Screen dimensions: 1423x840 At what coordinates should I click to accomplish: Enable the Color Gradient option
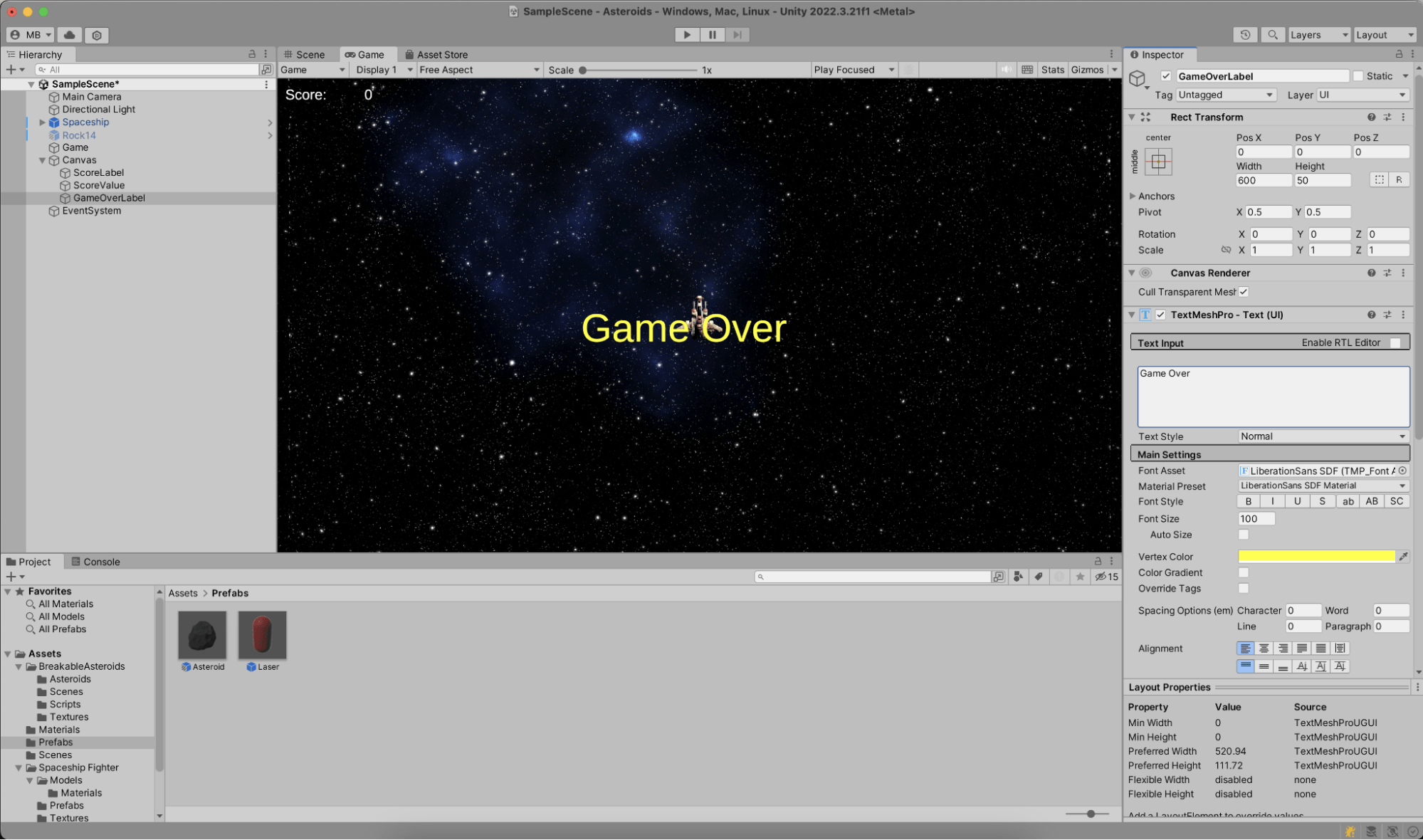[1244, 572]
